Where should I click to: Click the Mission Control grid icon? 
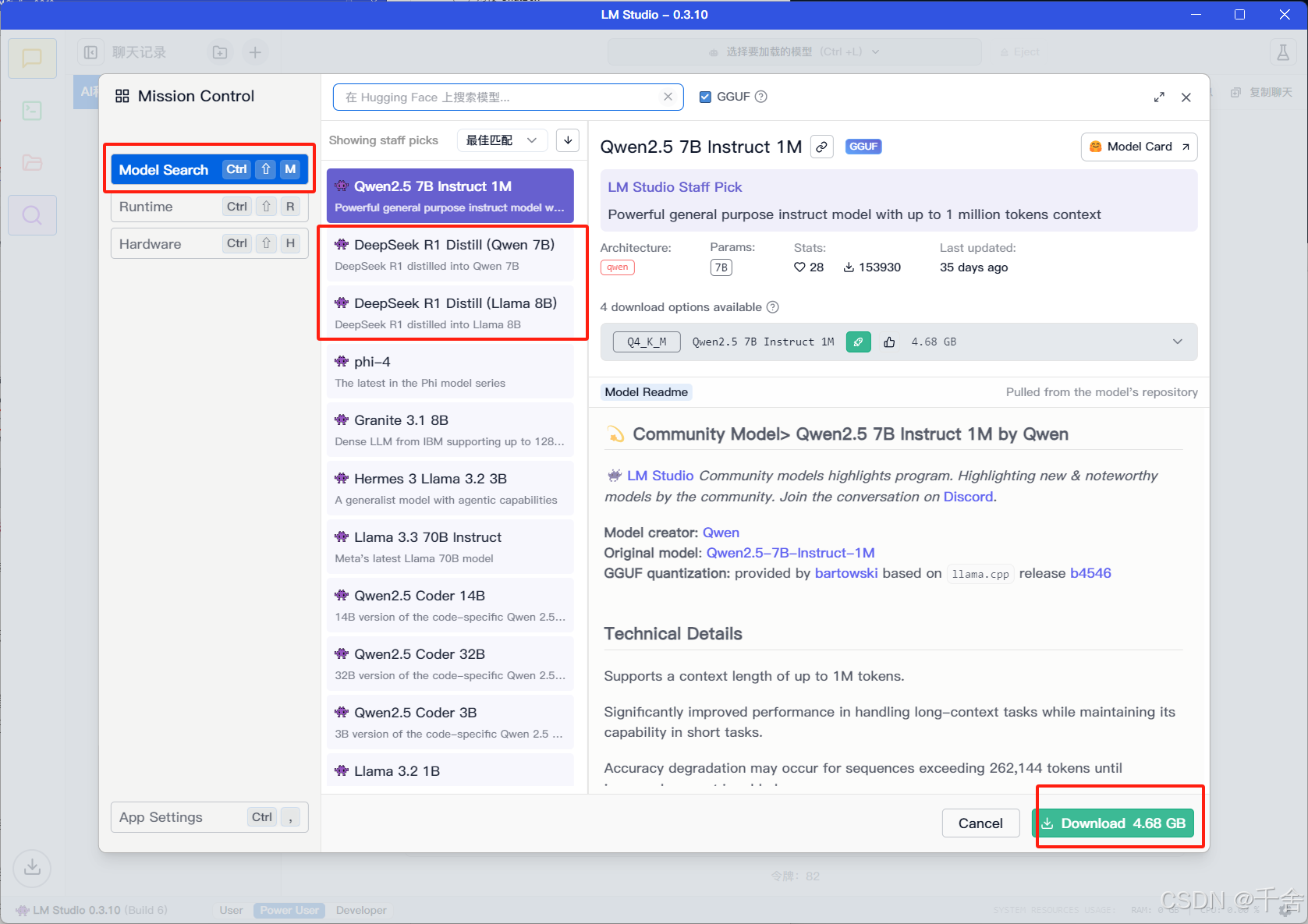tap(122, 97)
